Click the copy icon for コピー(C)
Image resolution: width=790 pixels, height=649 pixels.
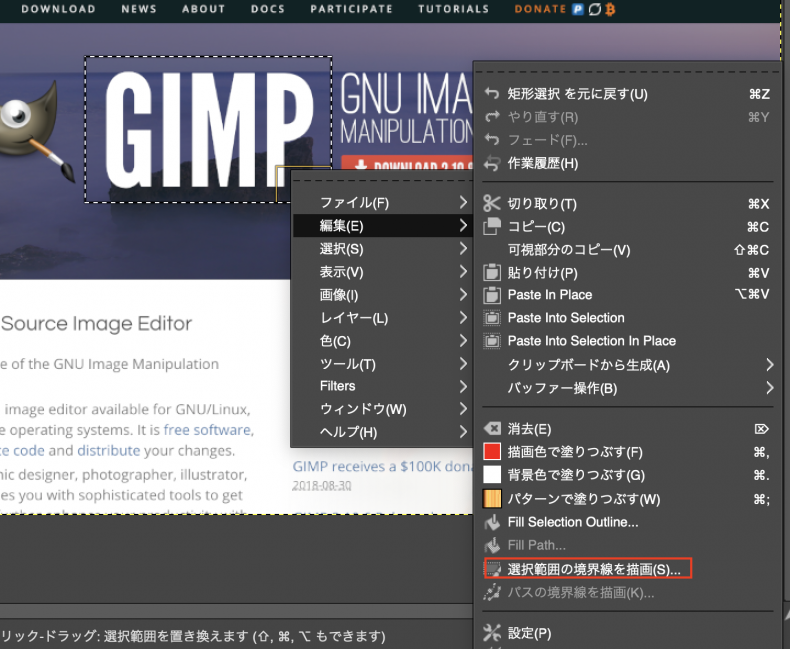coord(492,226)
